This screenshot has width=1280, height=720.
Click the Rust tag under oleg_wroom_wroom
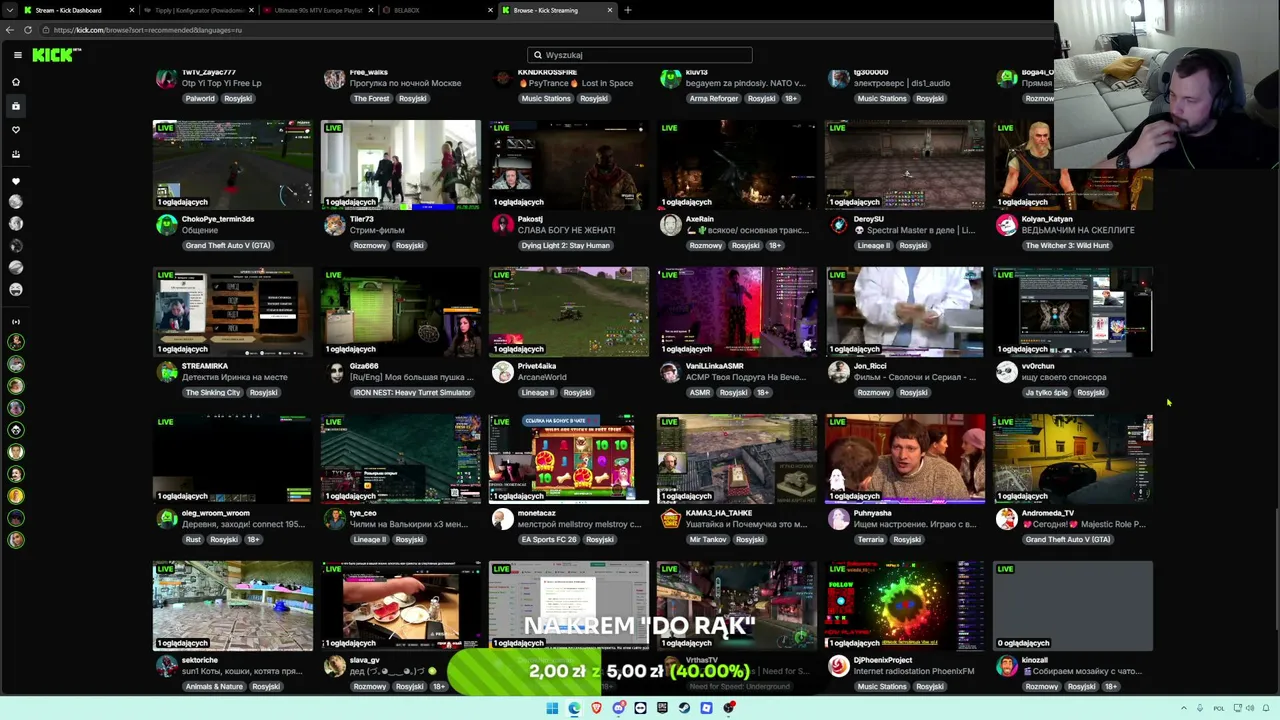point(193,540)
